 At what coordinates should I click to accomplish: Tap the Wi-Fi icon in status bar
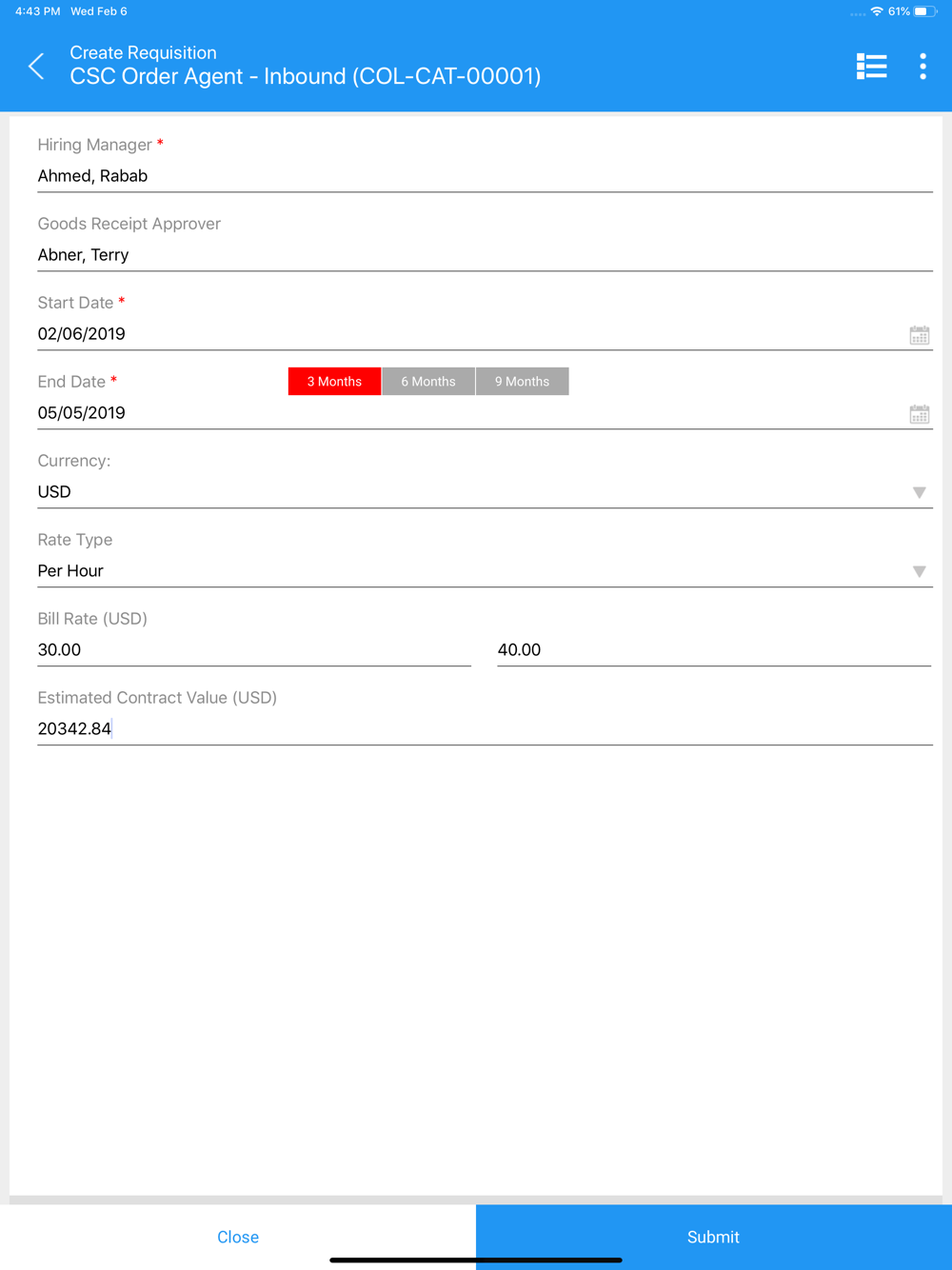[877, 11]
